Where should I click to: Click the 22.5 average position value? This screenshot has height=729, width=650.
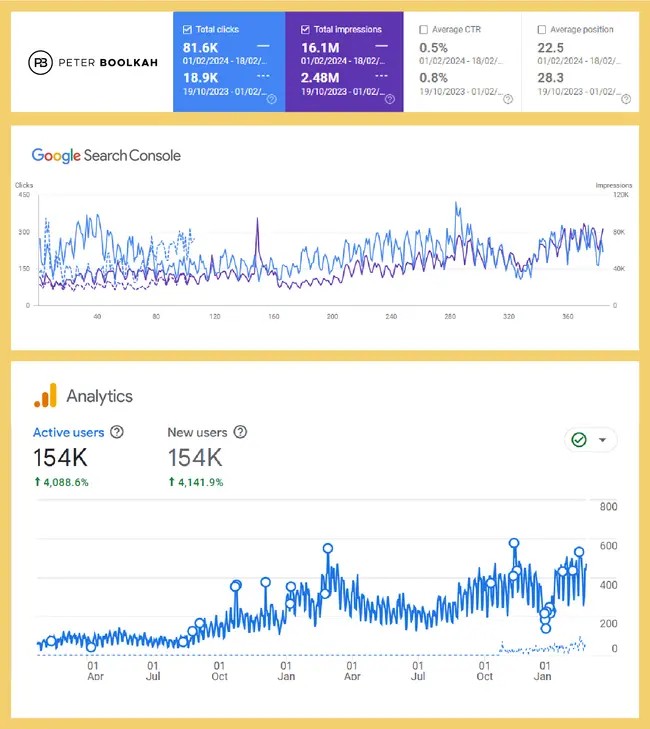pos(551,48)
